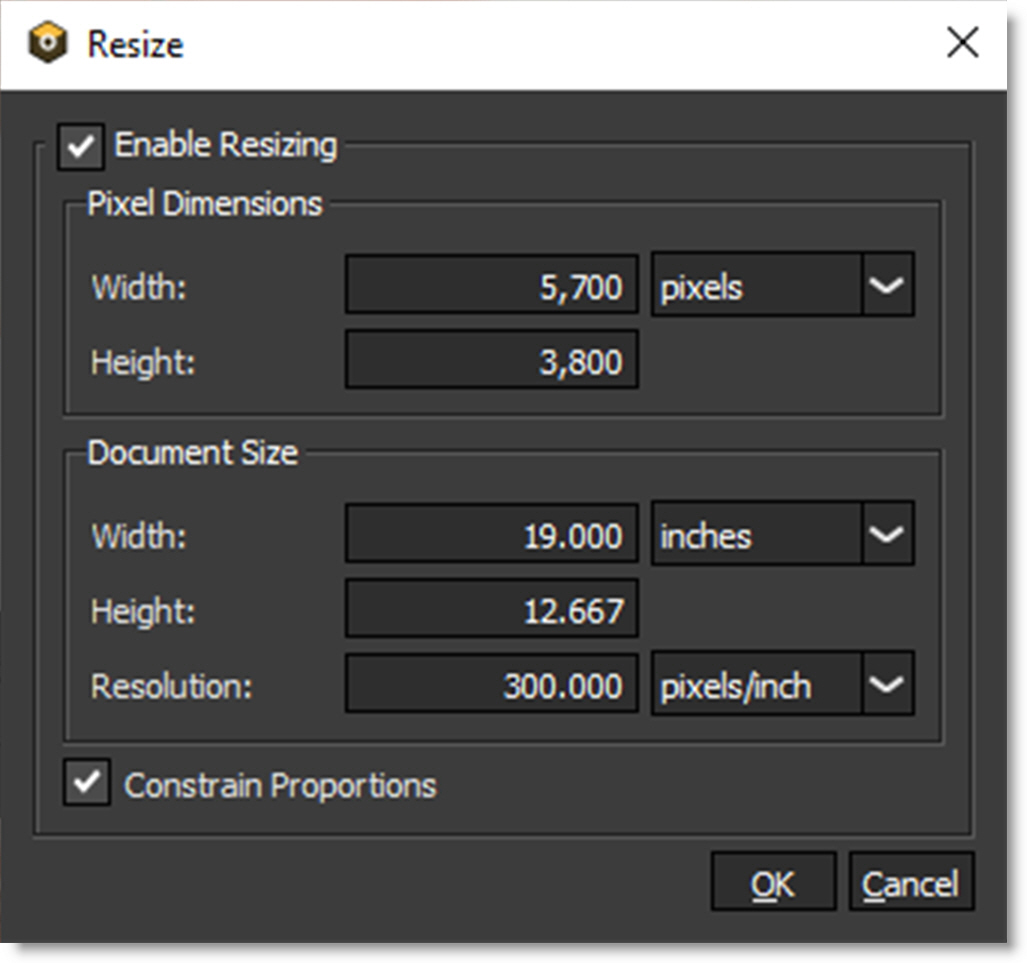Click the Document Size group heading
The image size is (1027, 963).
point(192,453)
